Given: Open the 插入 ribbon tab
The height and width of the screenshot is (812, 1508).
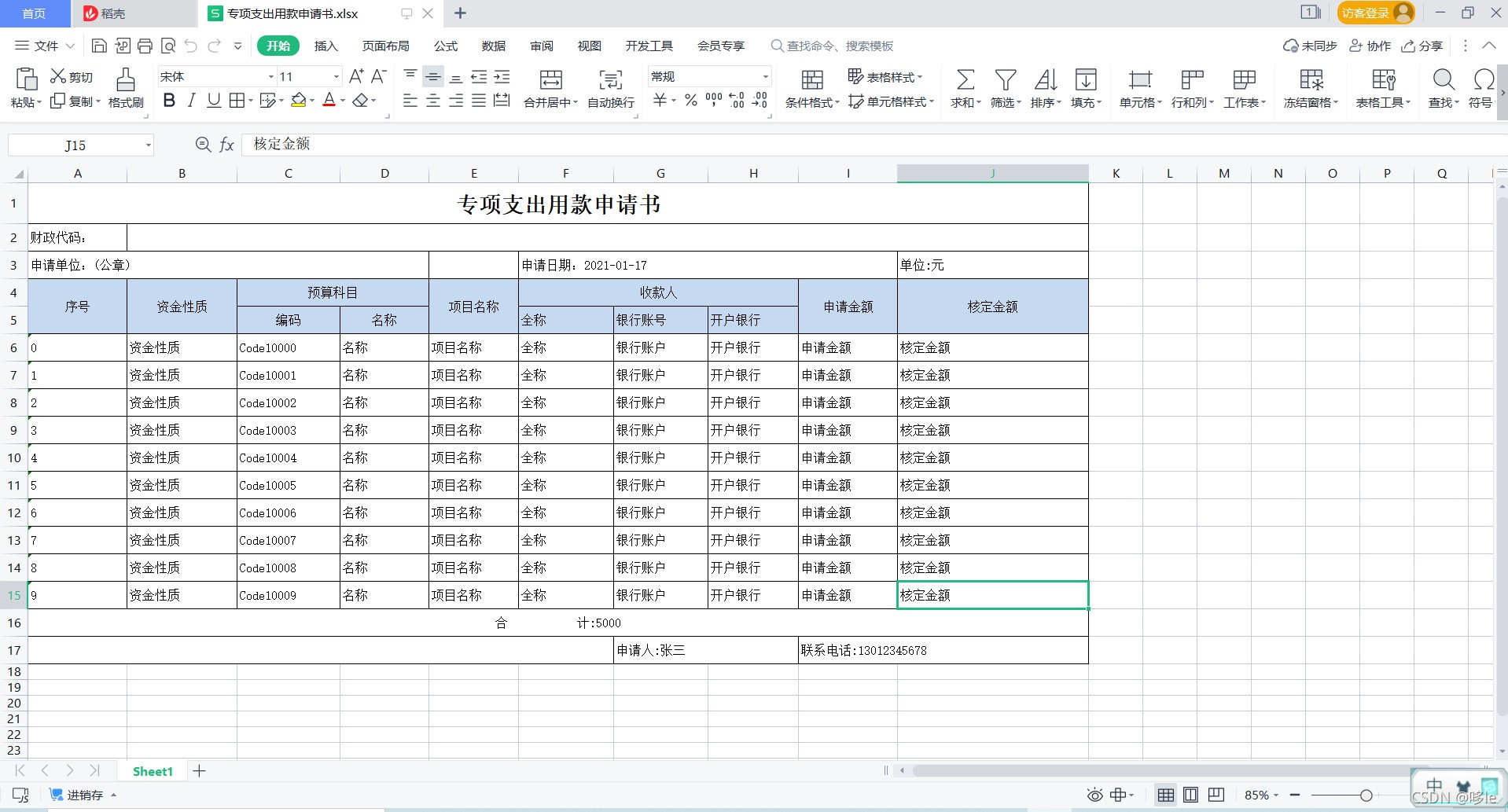Looking at the screenshot, I should click(x=326, y=46).
